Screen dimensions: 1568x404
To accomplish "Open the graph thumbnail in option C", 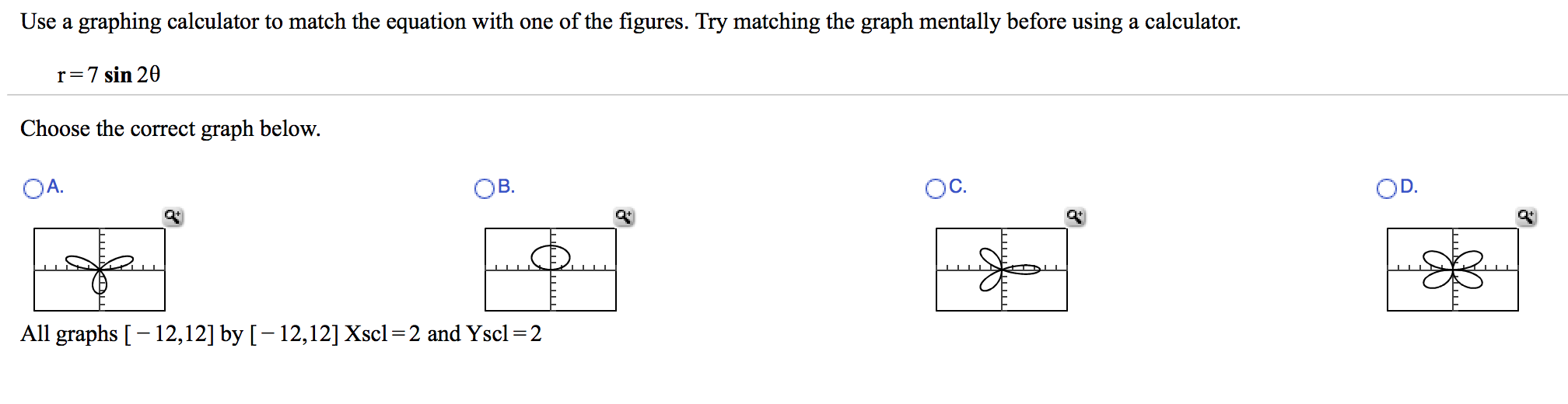I will click(x=1002, y=270).
